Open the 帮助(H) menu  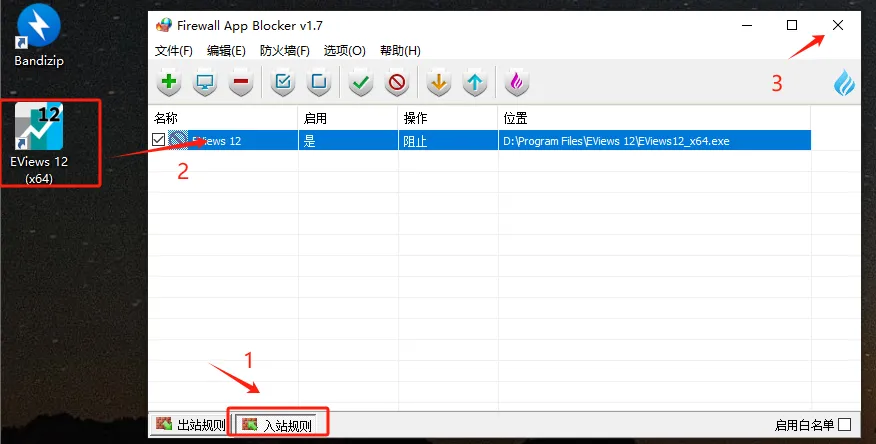point(400,51)
